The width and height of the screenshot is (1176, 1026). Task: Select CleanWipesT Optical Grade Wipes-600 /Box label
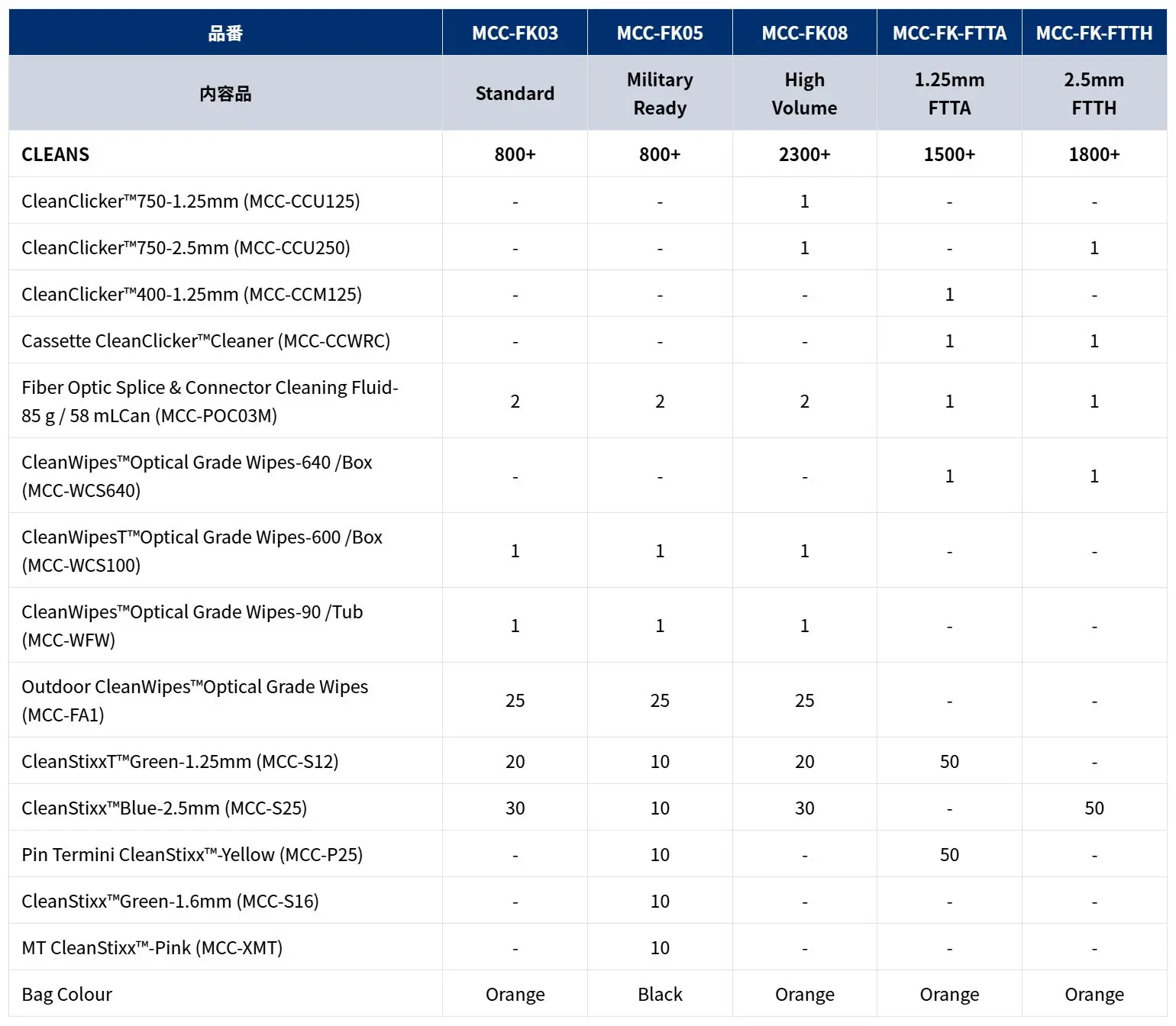202,550
